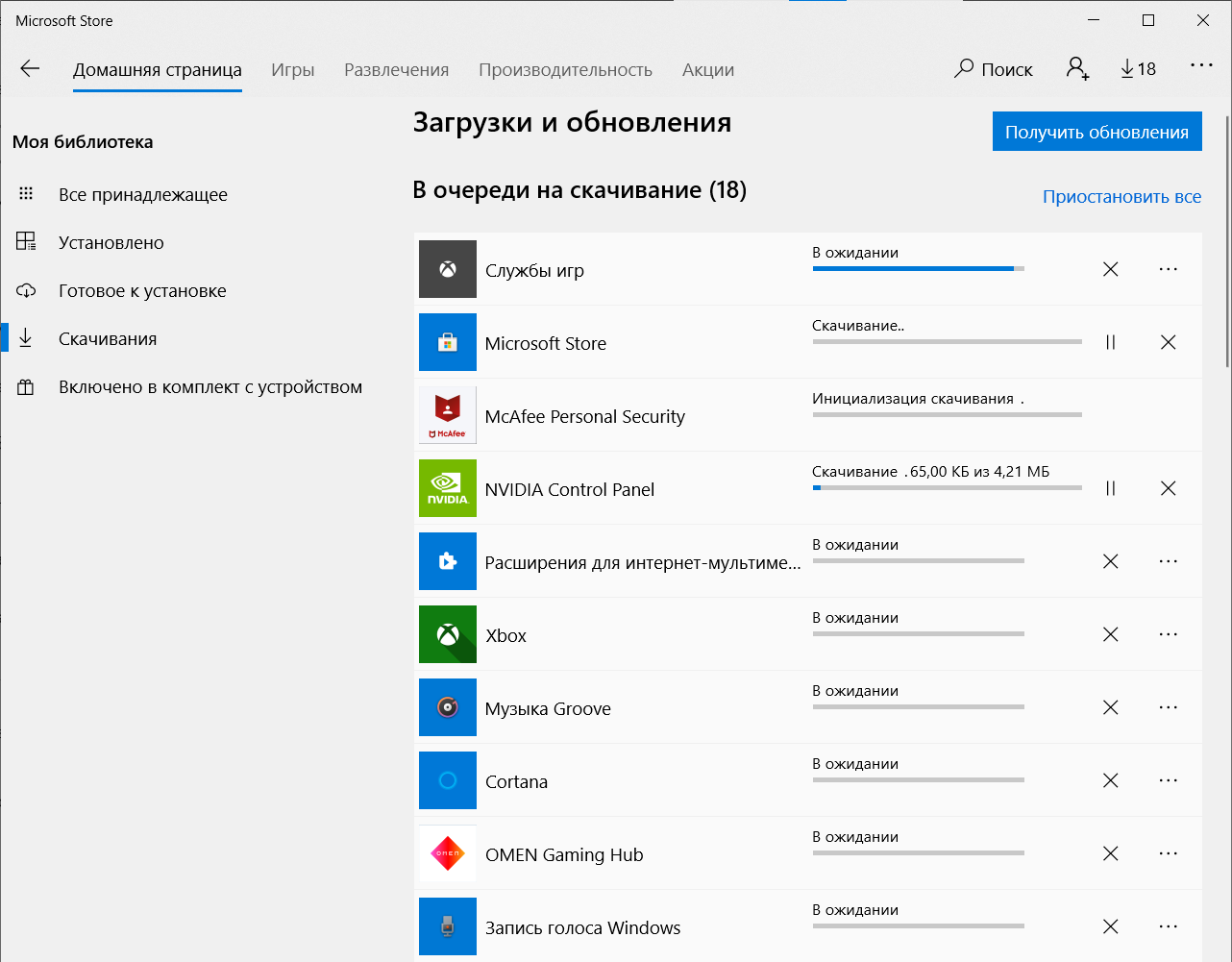The image size is (1232, 962).
Task: Pause the Microsoft Store download
Action: (x=1111, y=342)
